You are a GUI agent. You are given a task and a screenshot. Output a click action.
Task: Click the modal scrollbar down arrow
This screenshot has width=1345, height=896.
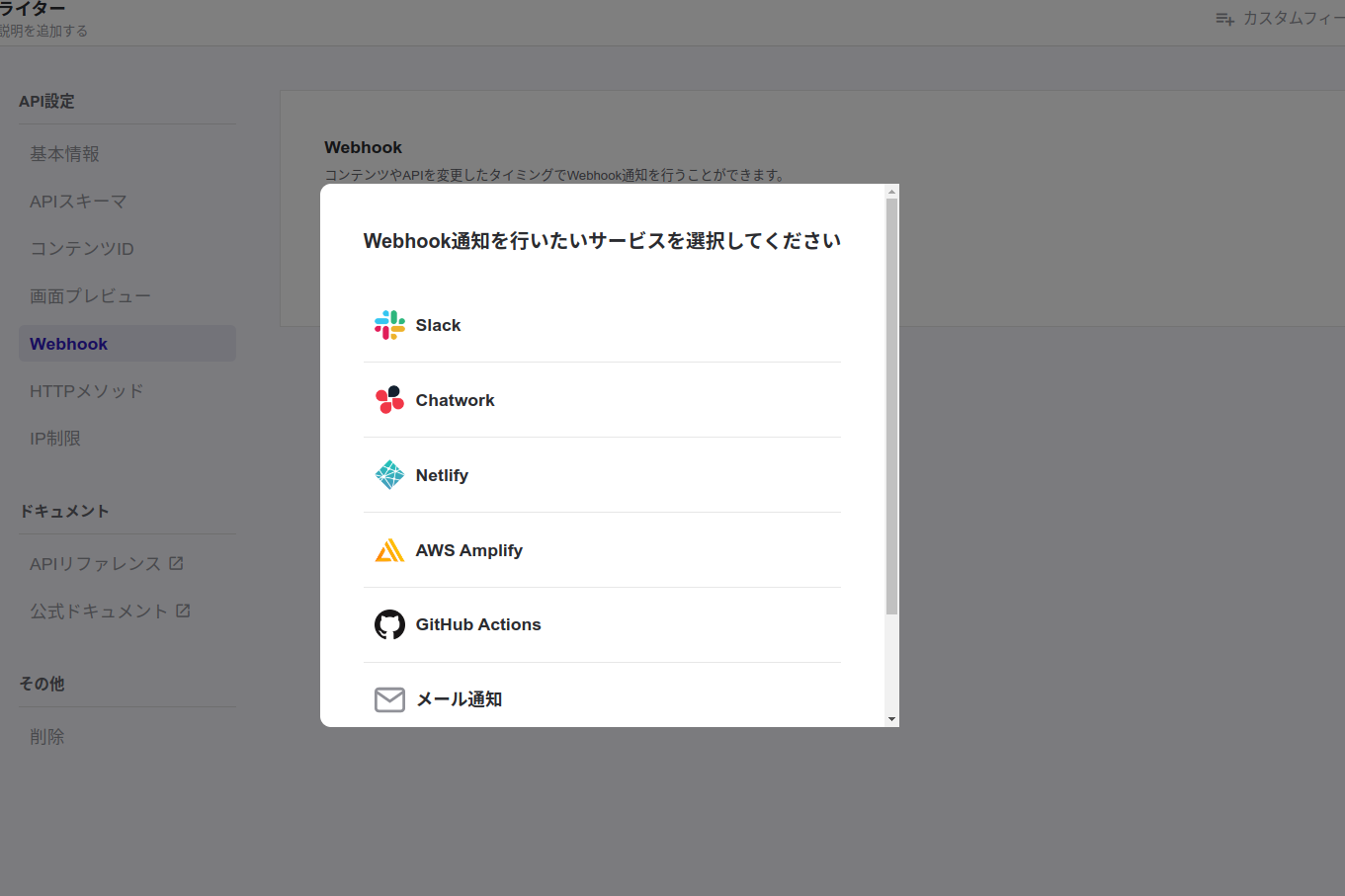tap(891, 719)
